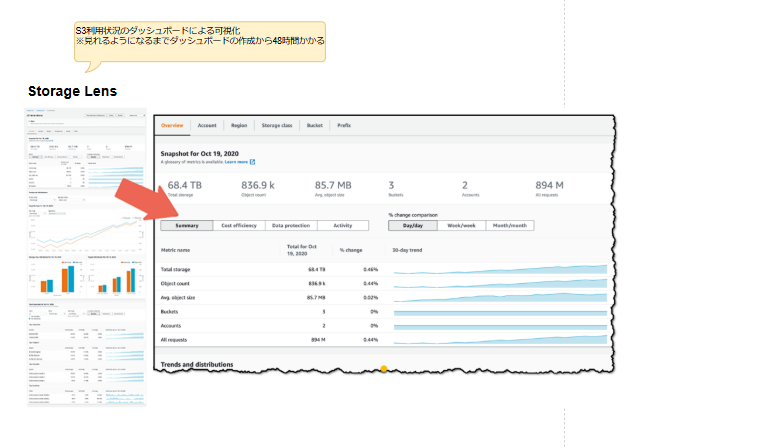Follow the Learn more glossary link

click(236, 162)
